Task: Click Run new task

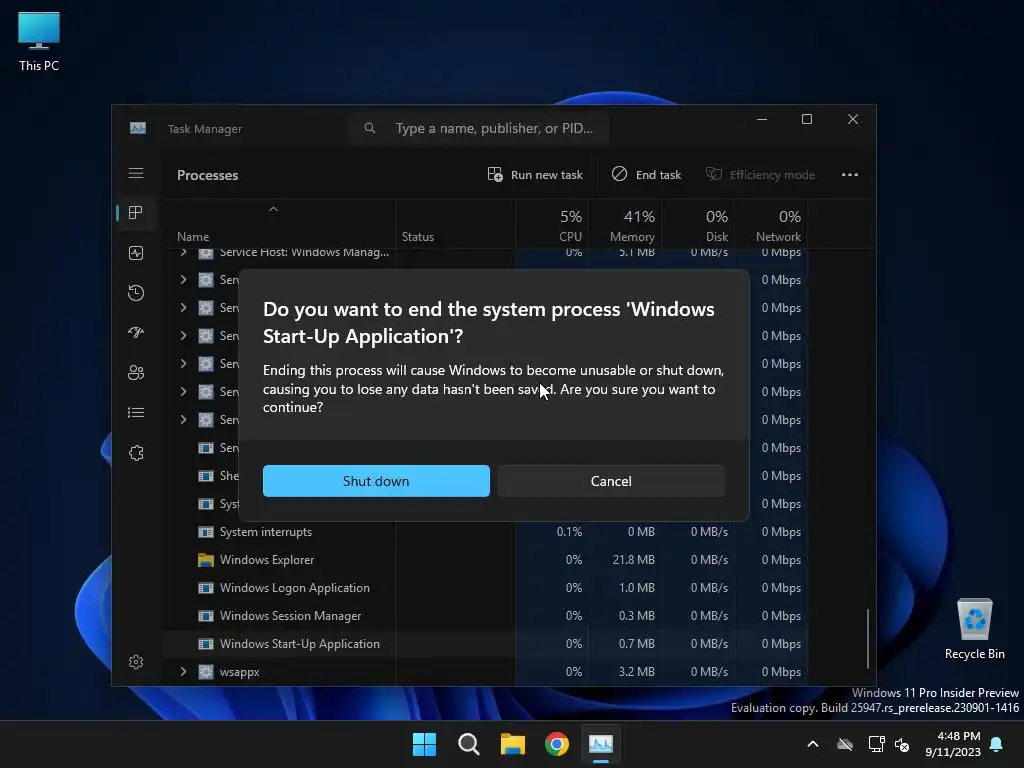Action: click(535, 174)
